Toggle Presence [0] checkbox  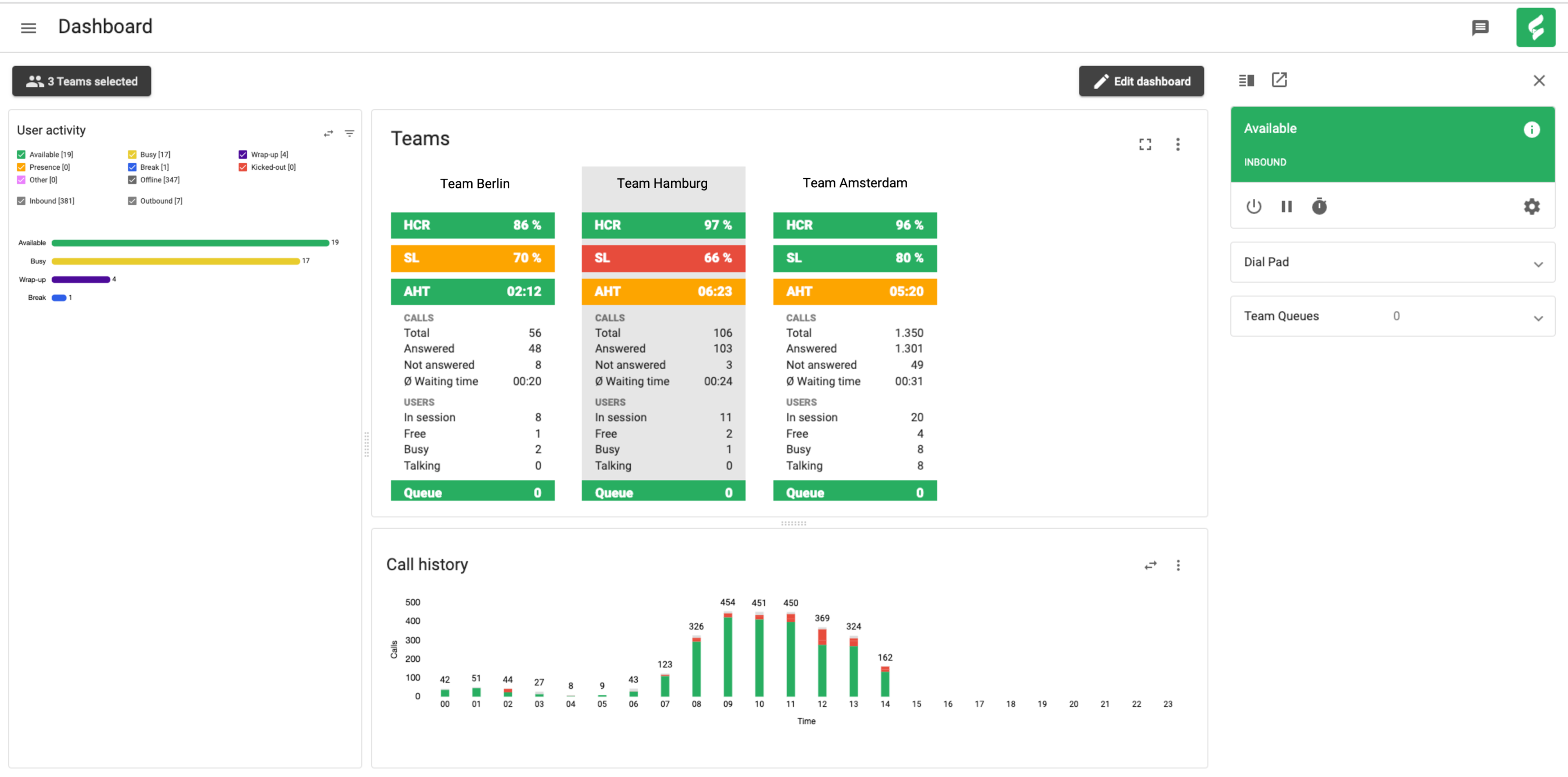(21, 167)
